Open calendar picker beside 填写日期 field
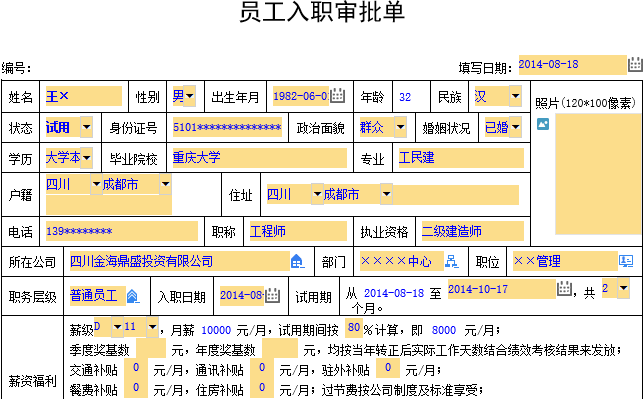 coord(635,65)
